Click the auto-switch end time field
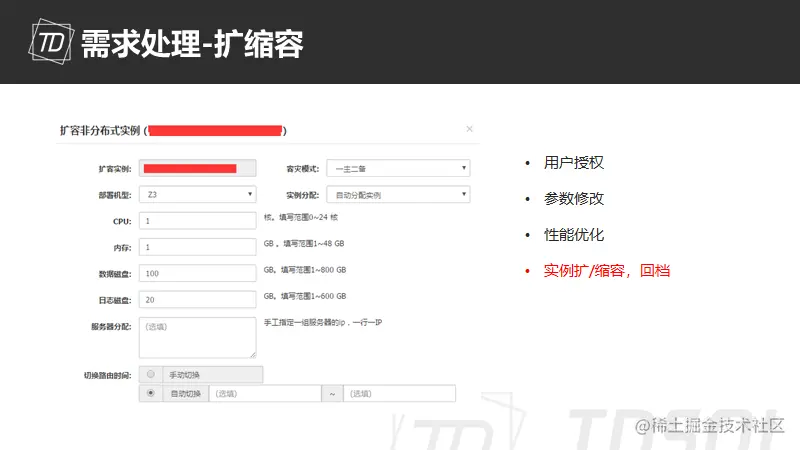Image resolution: width=800 pixels, height=450 pixels. point(399,393)
